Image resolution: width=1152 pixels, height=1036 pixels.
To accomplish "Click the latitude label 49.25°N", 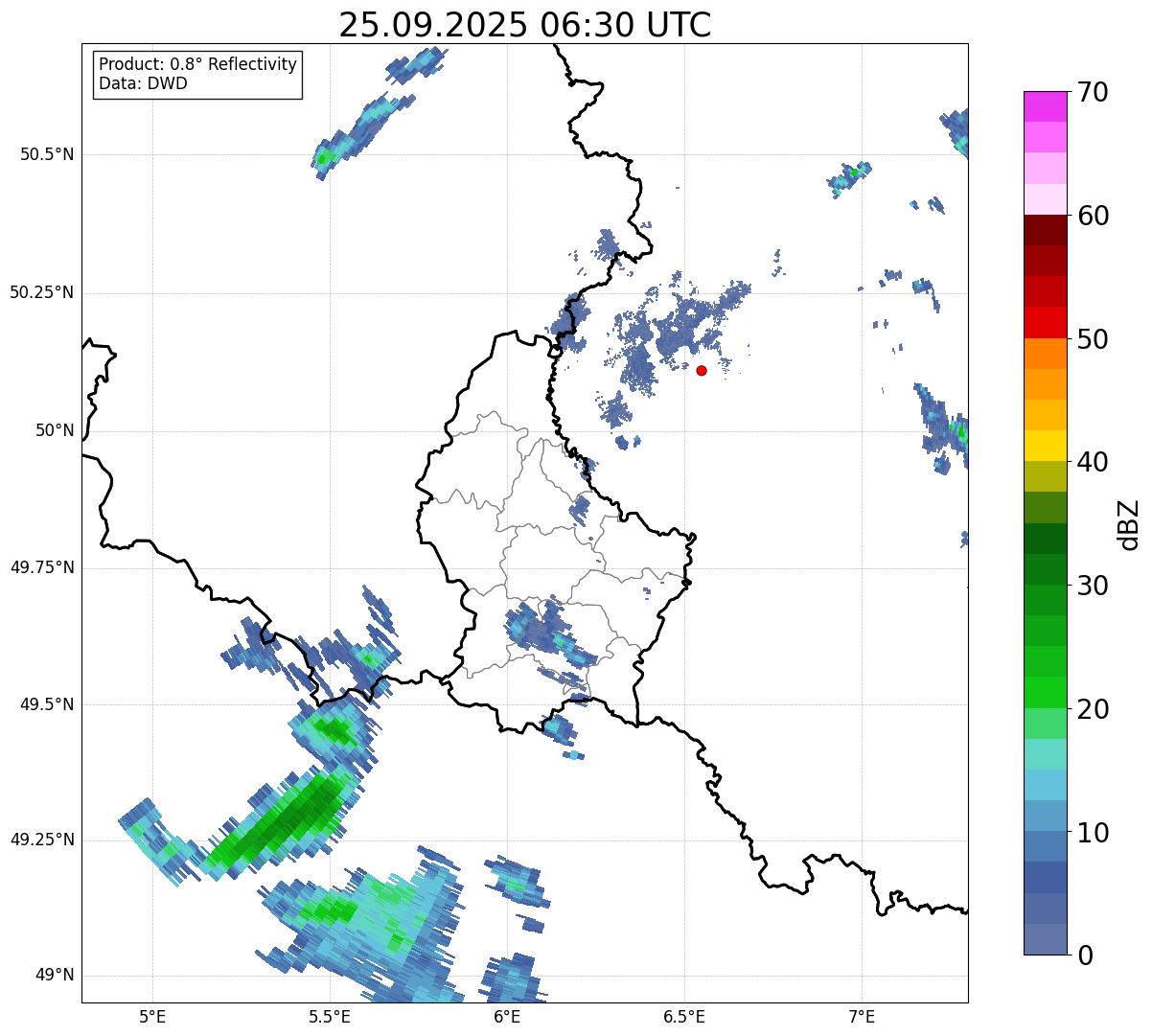I will [42, 840].
